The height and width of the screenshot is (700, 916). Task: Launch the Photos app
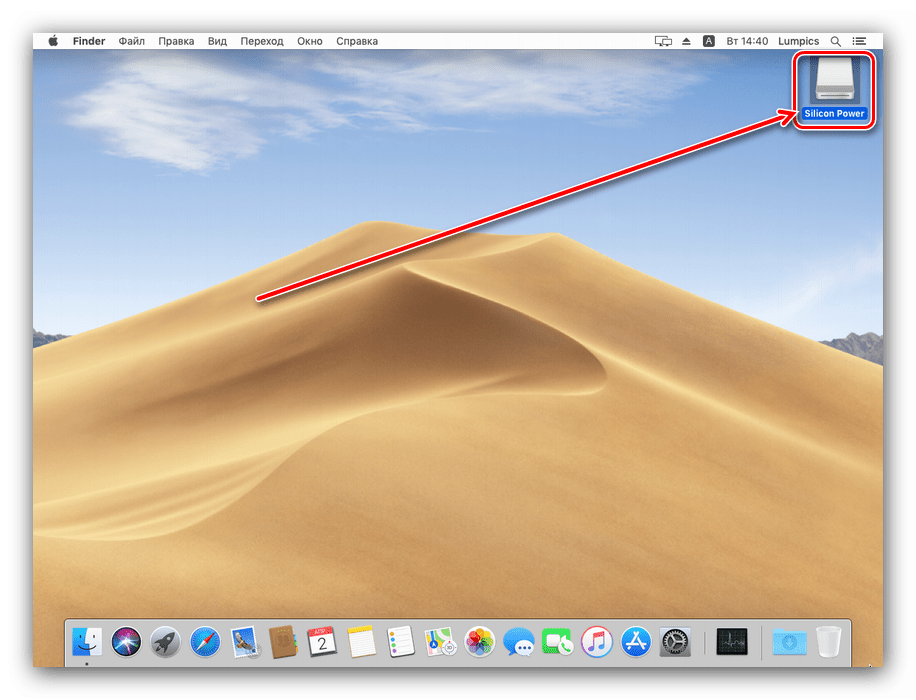click(480, 641)
